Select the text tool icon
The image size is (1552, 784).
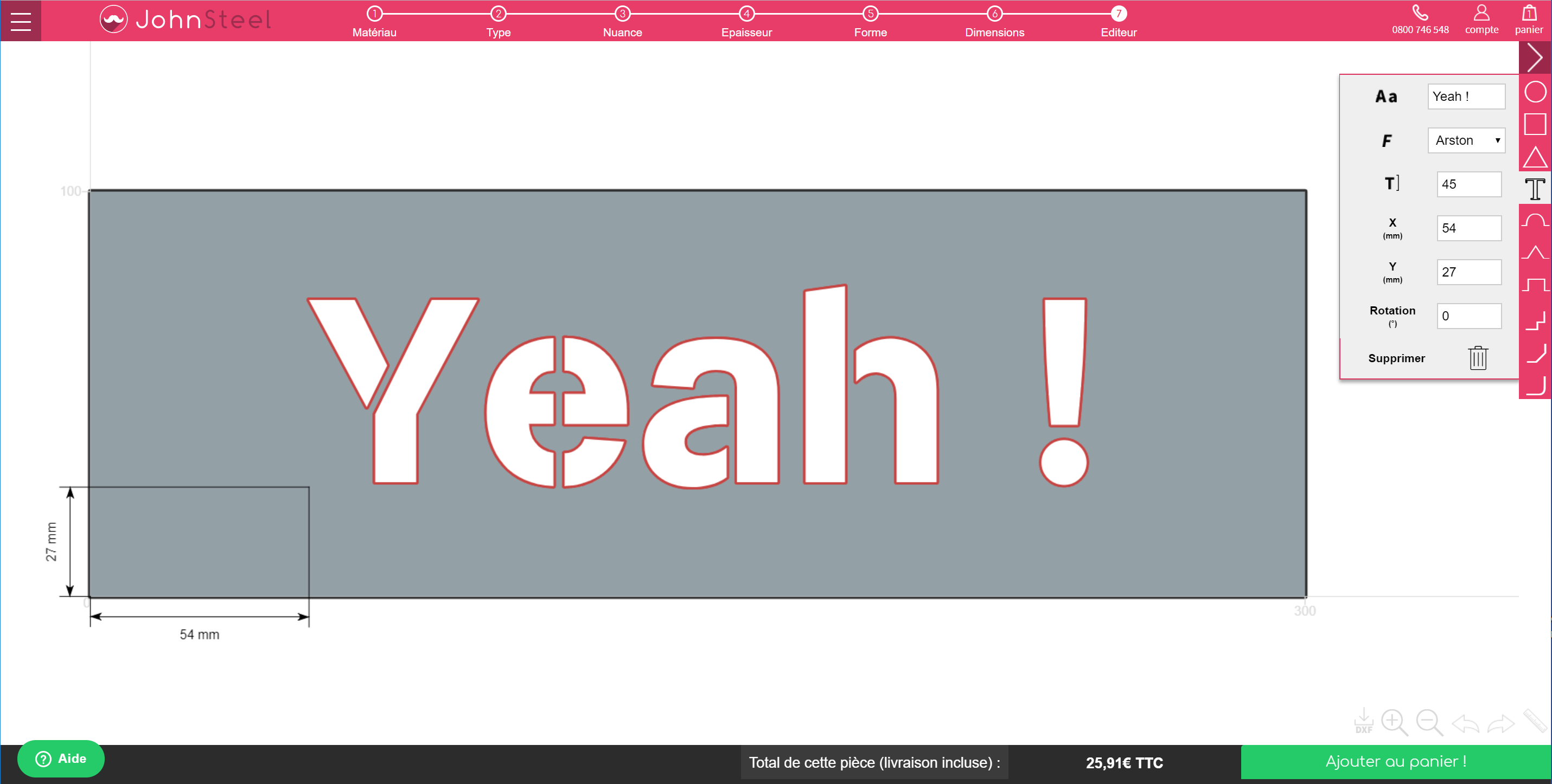tap(1535, 189)
